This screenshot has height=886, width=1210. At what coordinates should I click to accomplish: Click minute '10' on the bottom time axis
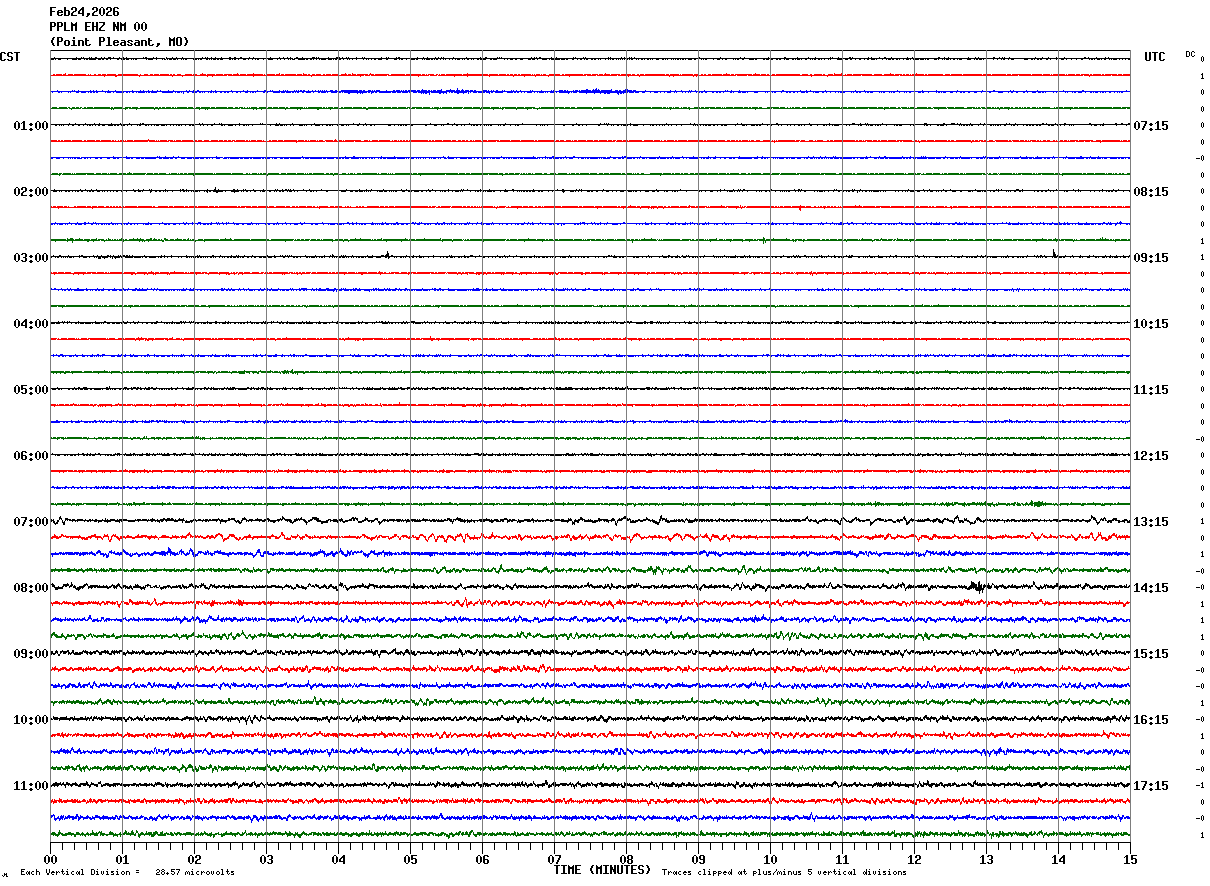tap(770, 859)
